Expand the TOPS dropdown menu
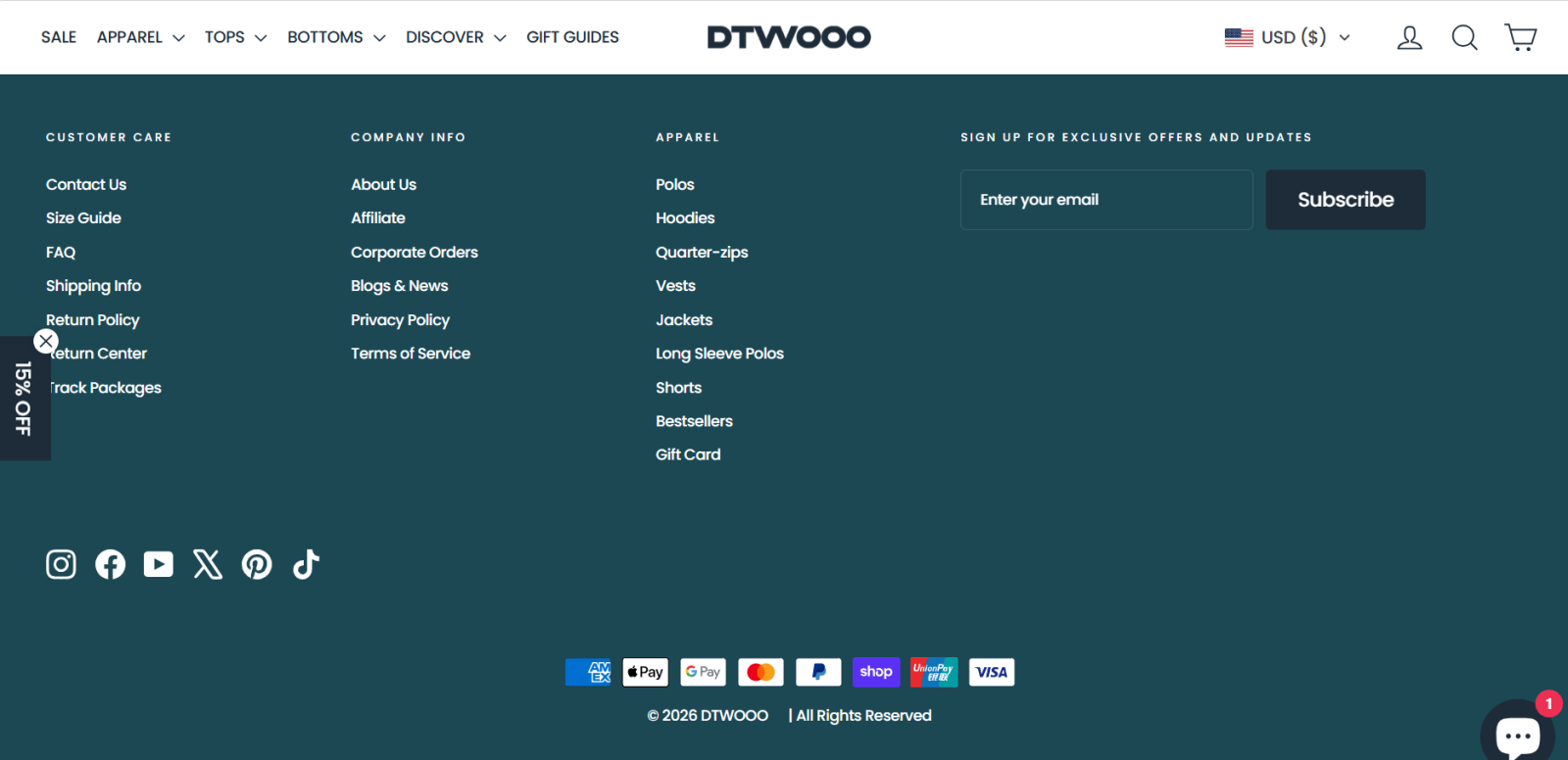 [x=235, y=37]
